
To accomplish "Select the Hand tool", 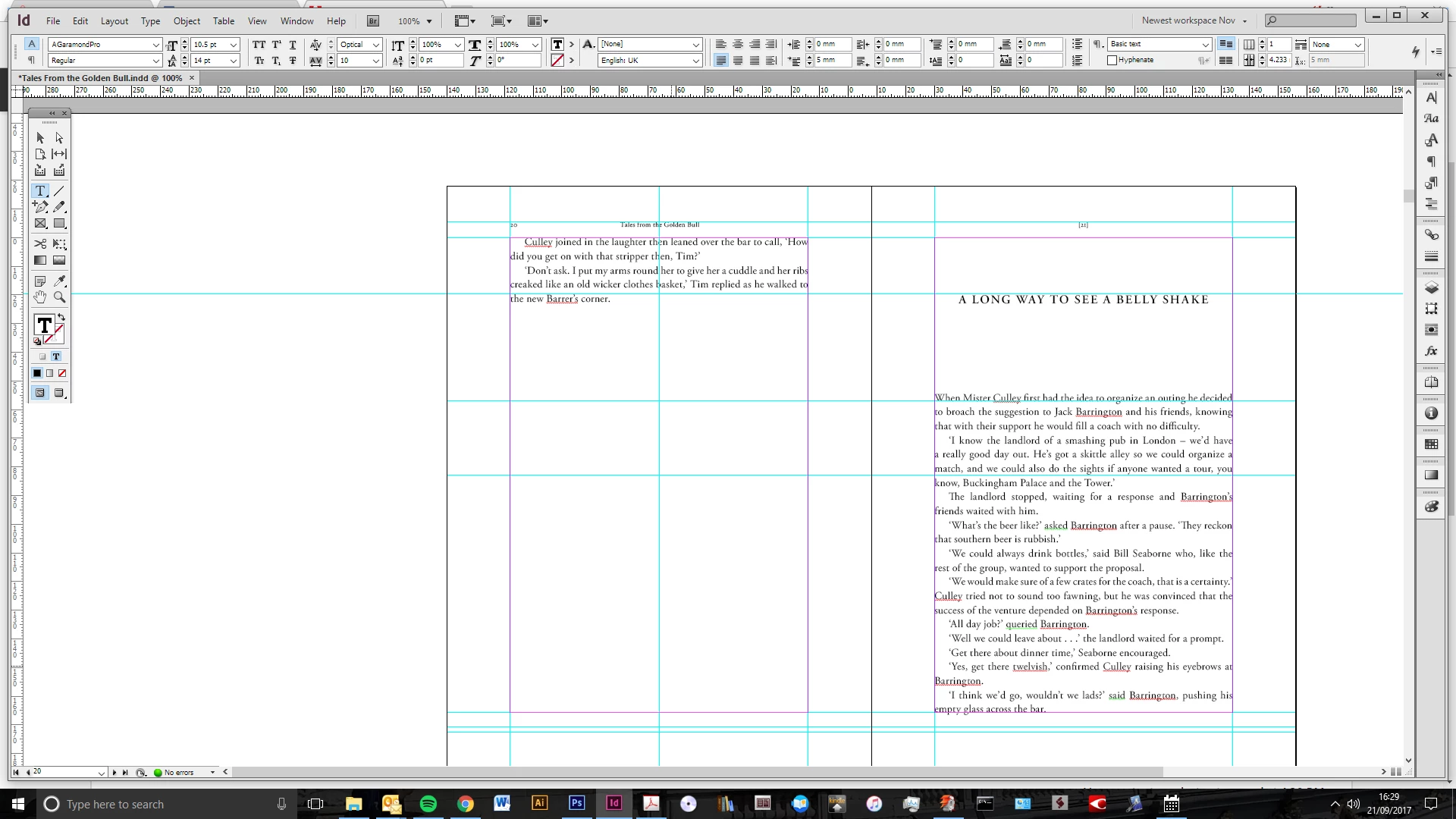I will click(x=40, y=297).
